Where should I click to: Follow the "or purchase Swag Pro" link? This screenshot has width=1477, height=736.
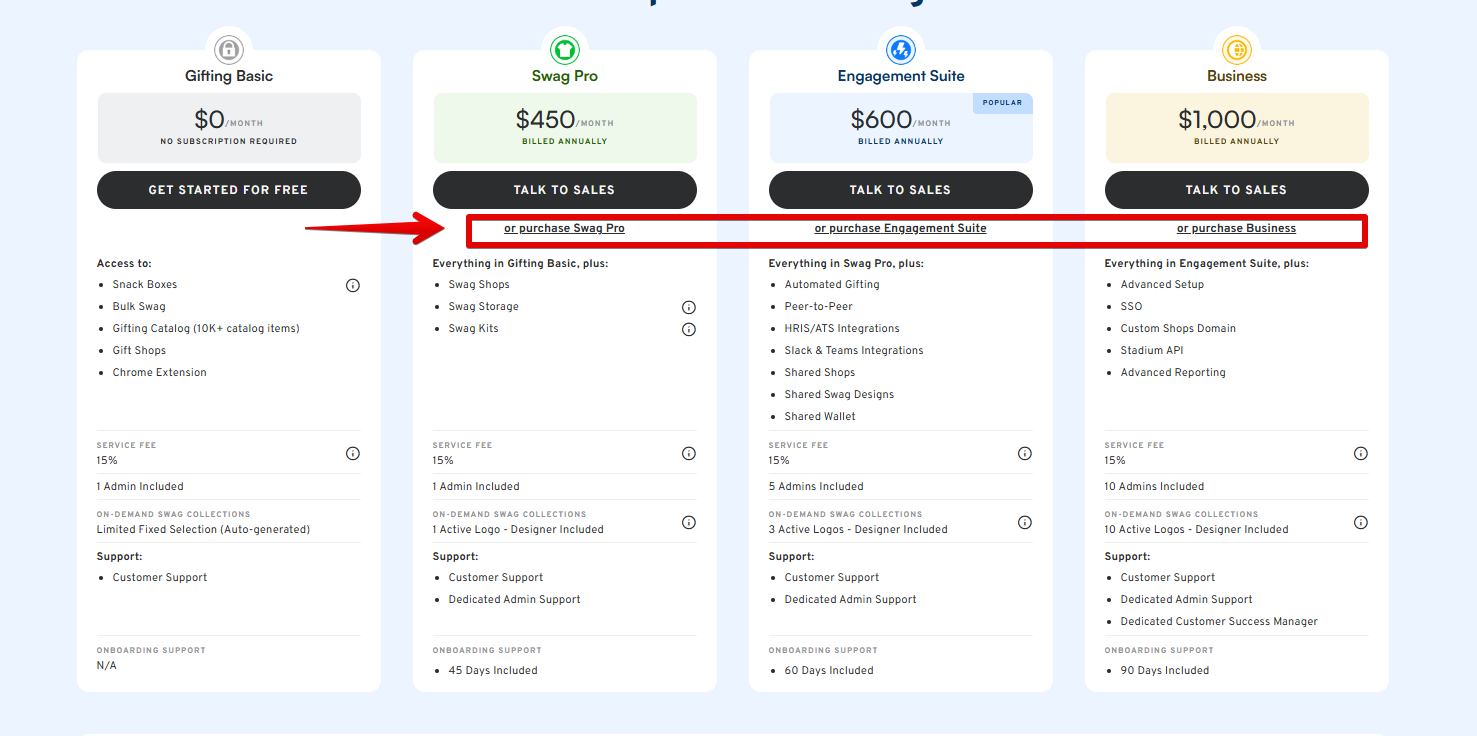(564, 228)
